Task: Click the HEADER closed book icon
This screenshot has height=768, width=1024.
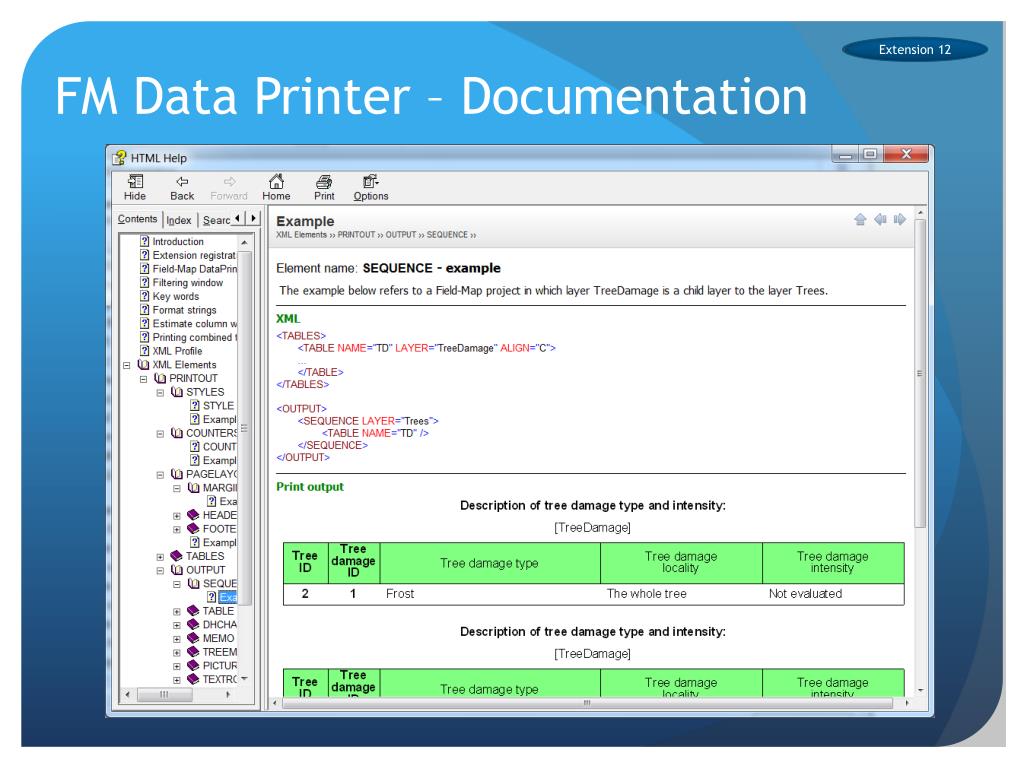Action: (x=193, y=515)
